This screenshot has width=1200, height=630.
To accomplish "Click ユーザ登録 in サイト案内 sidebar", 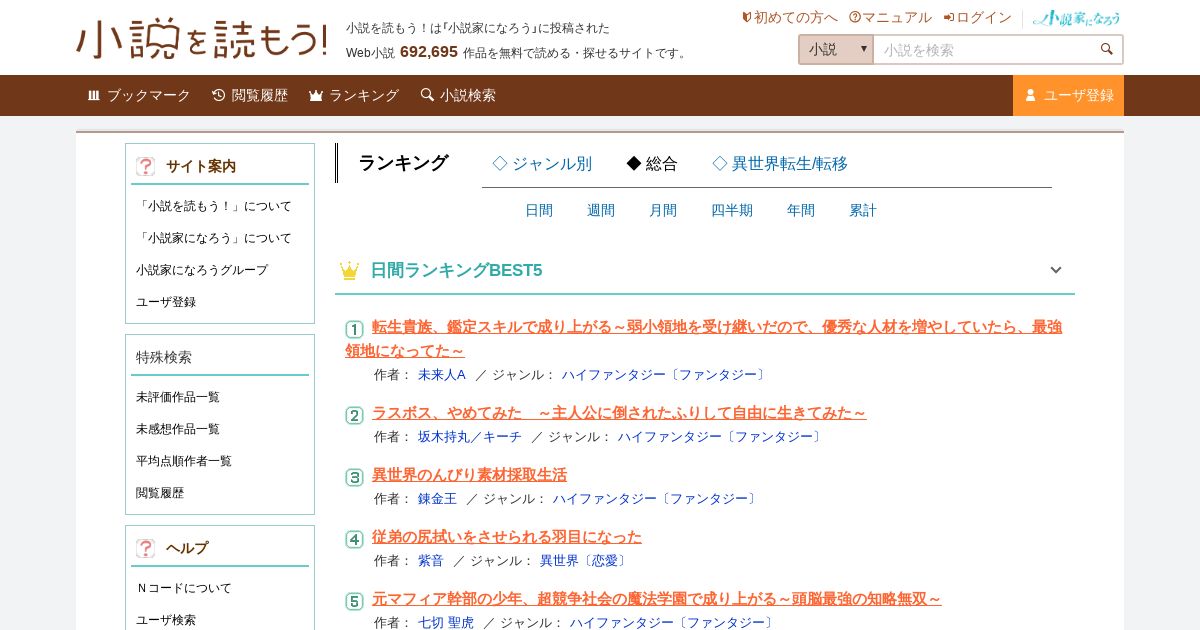I will (x=166, y=302).
